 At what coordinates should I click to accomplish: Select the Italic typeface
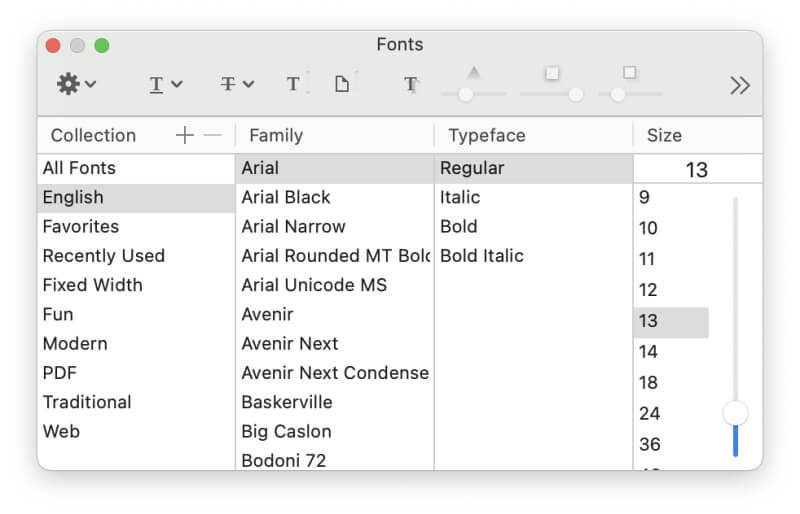pos(534,198)
